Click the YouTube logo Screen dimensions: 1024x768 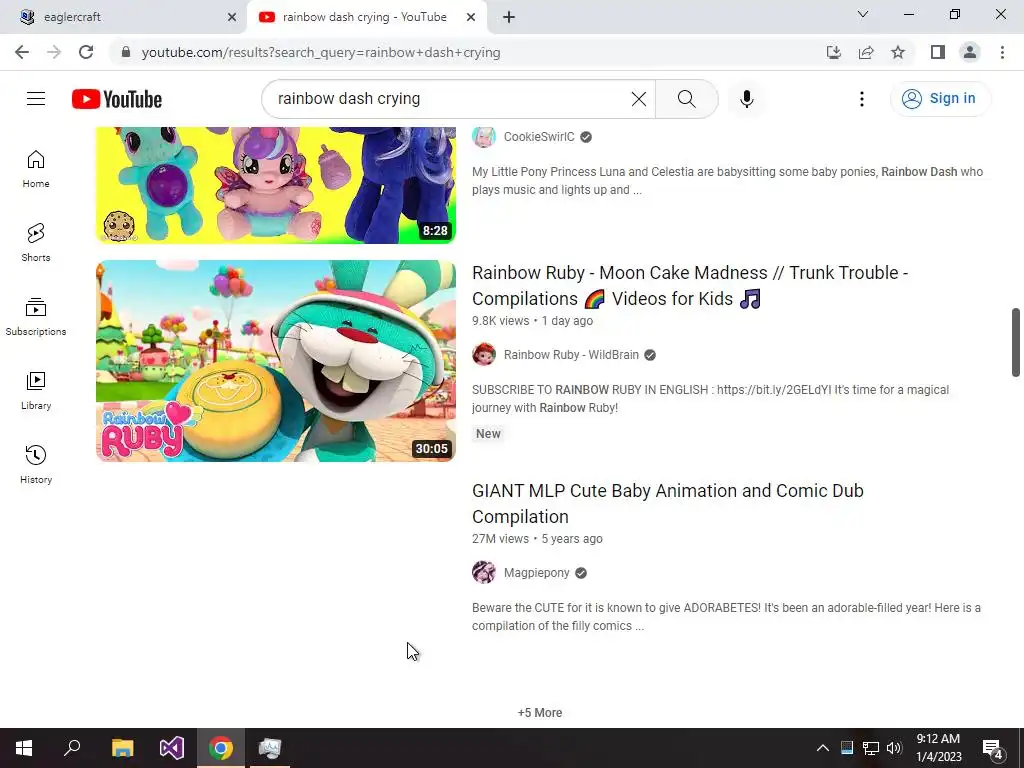(x=117, y=99)
